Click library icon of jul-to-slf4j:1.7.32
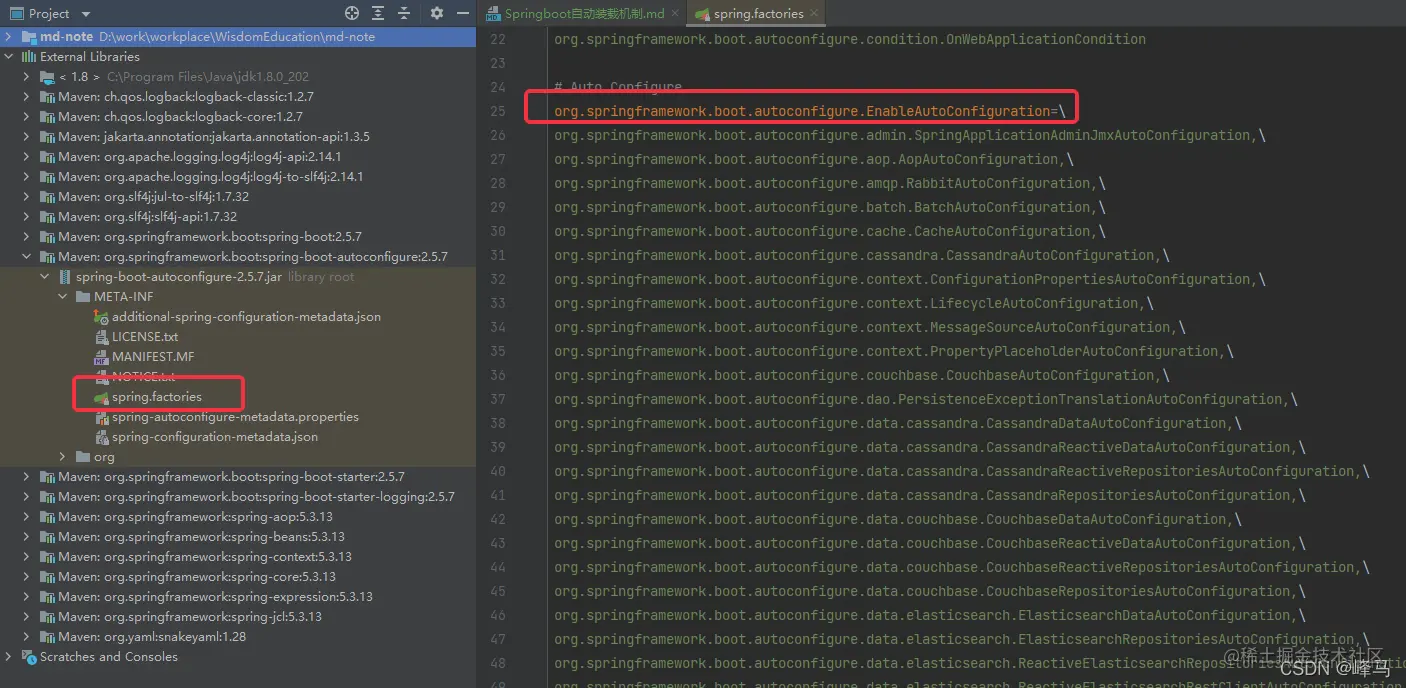1406x688 pixels. tap(47, 197)
